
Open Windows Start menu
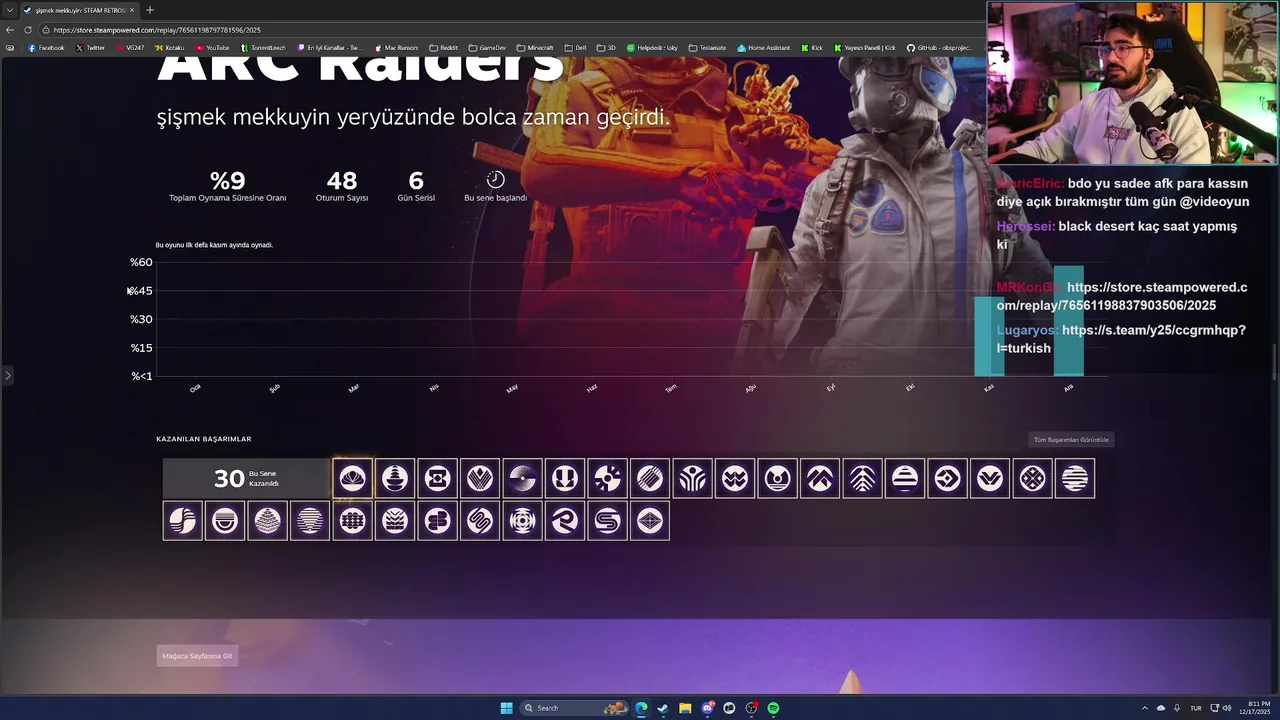[x=506, y=708]
